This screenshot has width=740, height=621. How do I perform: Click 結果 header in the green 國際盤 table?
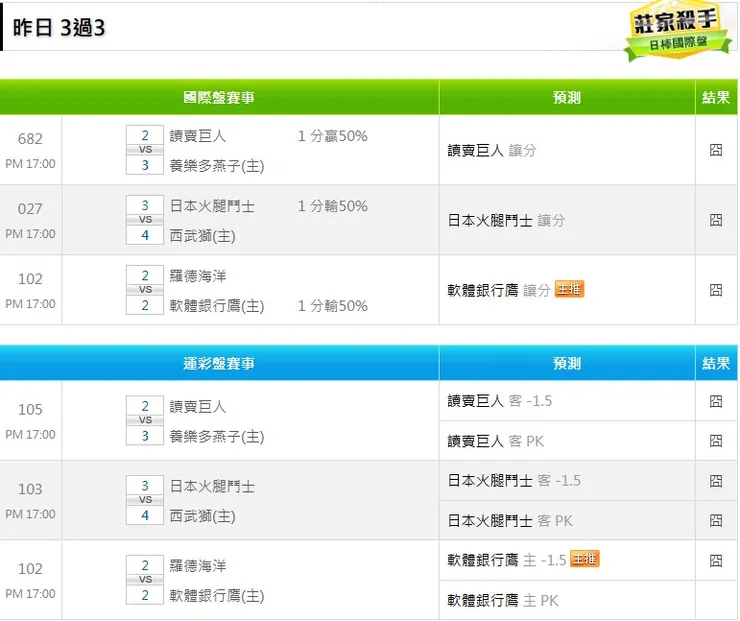tap(716, 97)
